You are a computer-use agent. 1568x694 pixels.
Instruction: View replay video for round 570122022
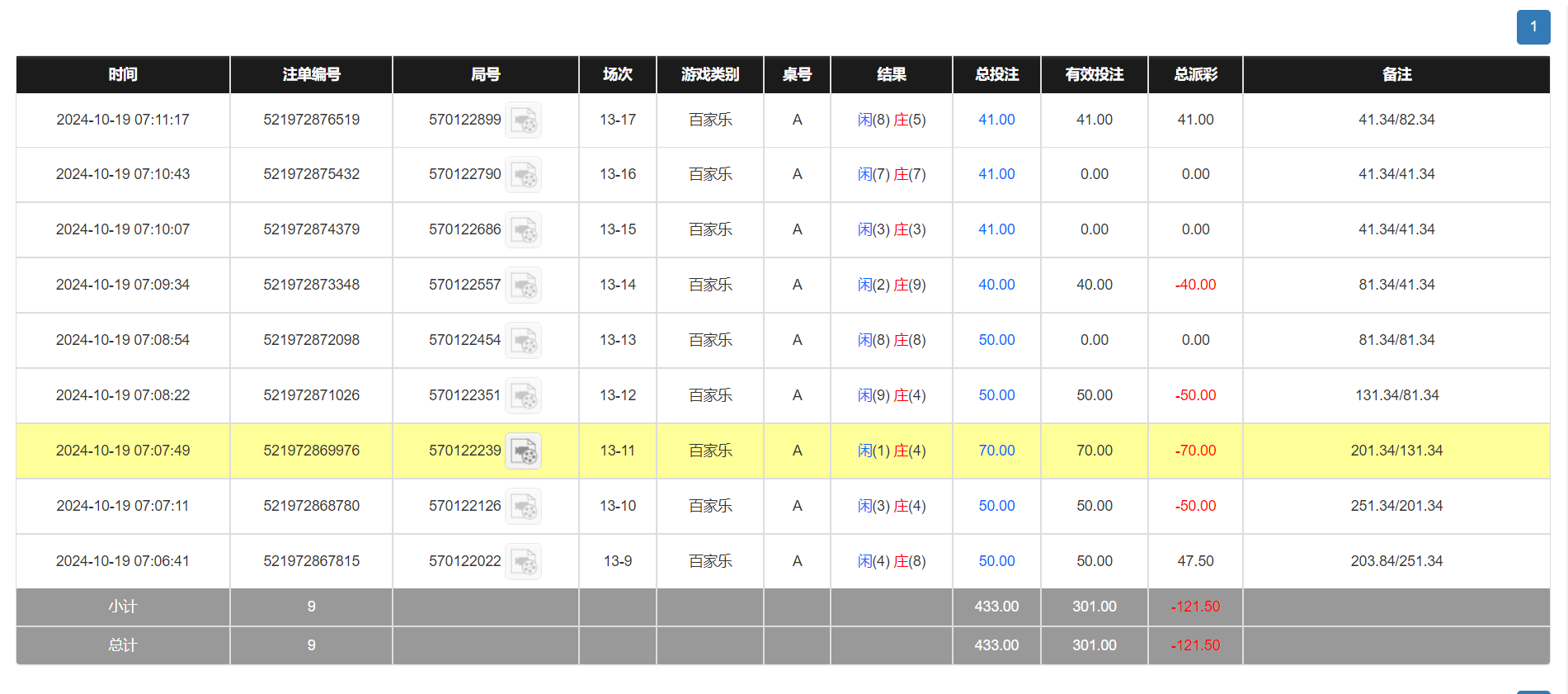click(523, 562)
